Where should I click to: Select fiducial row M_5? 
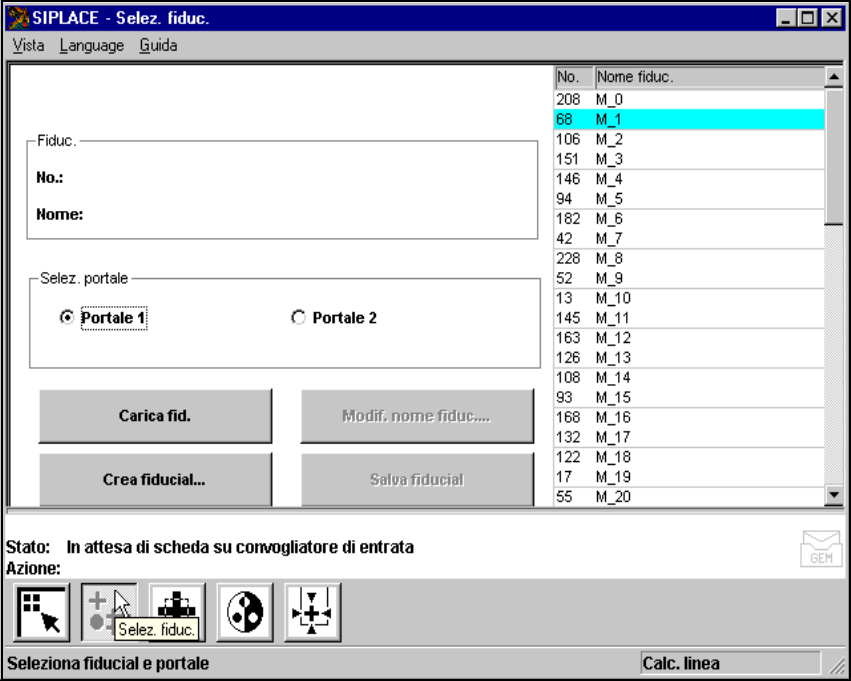[689, 199]
